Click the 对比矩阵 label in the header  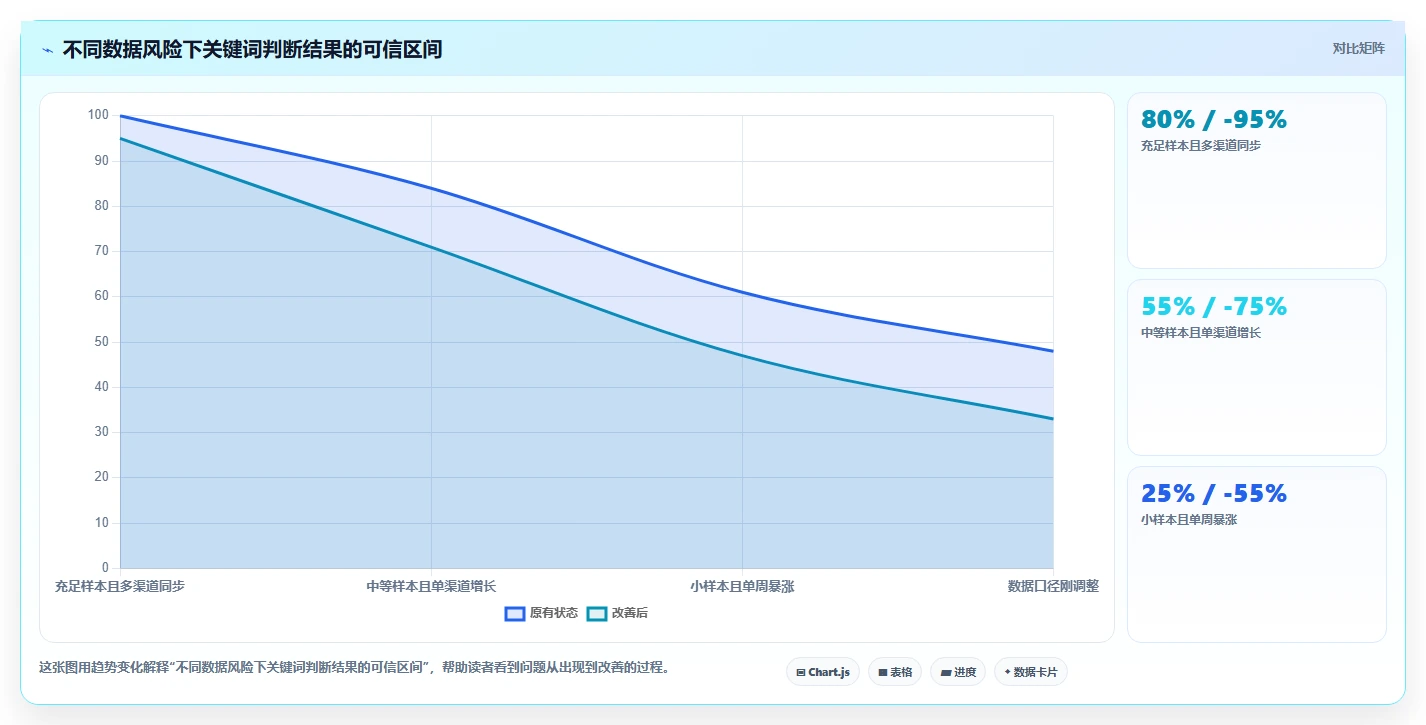tap(1358, 48)
